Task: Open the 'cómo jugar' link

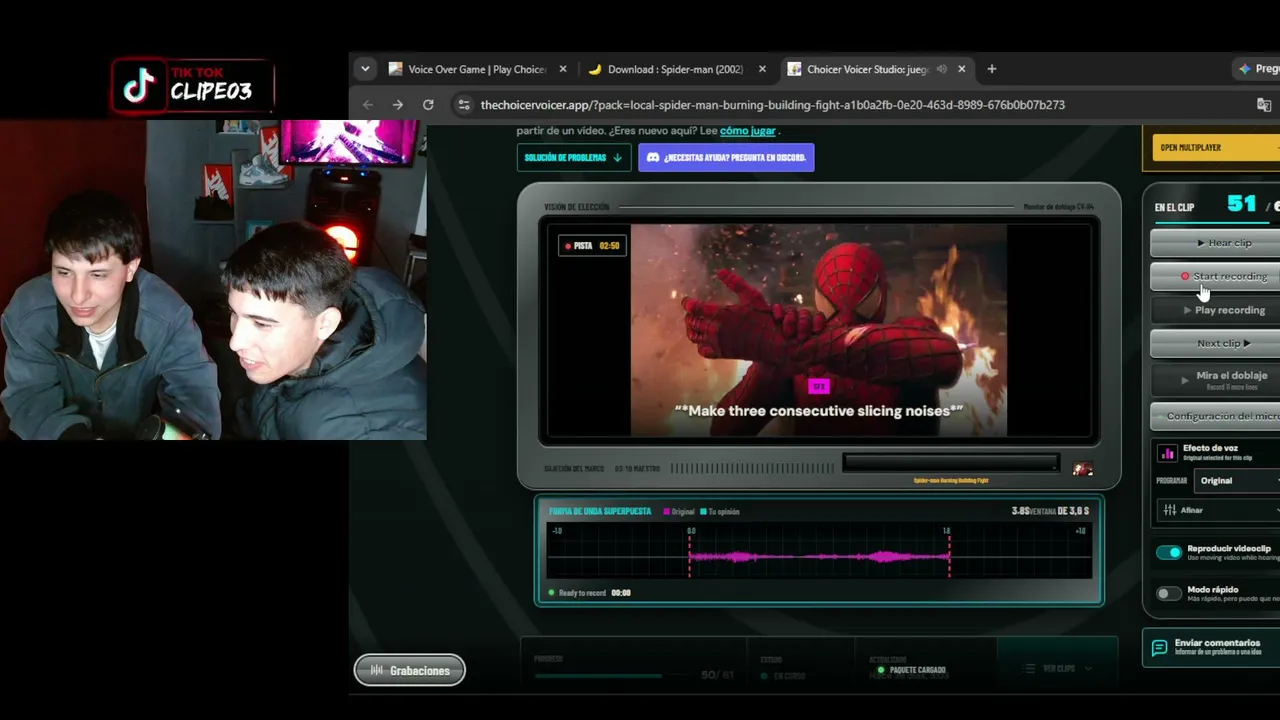Action: [x=748, y=131]
